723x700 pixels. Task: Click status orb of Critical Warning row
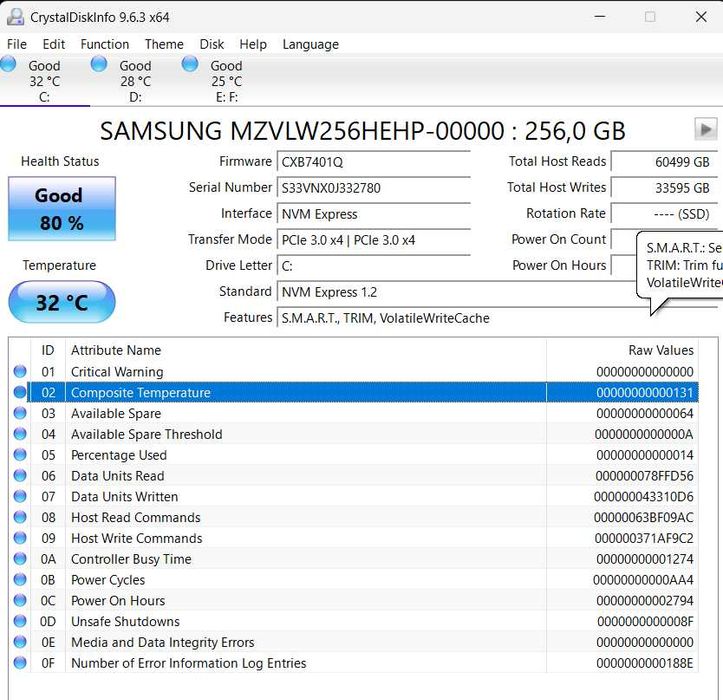click(x=20, y=371)
